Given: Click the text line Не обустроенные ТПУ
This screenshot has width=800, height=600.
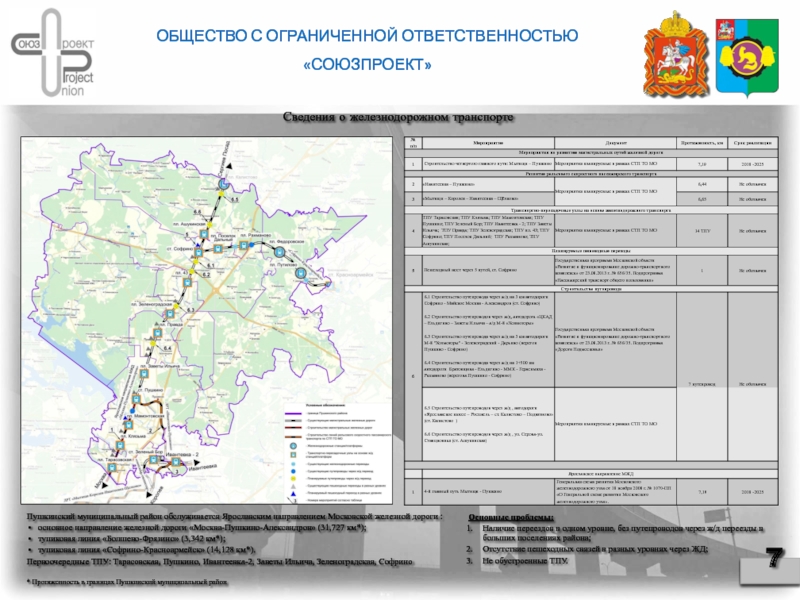Looking at the screenshot, I should click(x=525, y=561).
